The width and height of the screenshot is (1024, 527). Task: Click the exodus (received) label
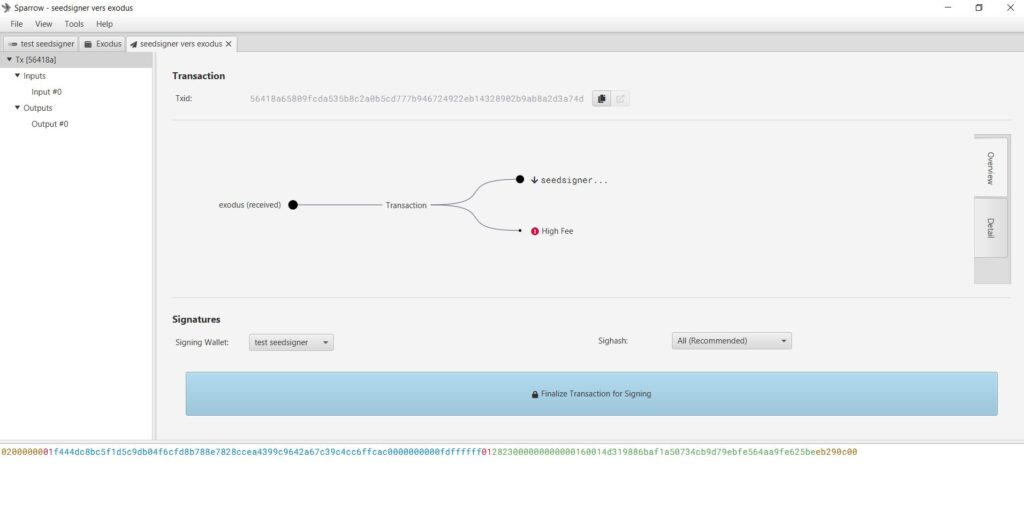249,205
